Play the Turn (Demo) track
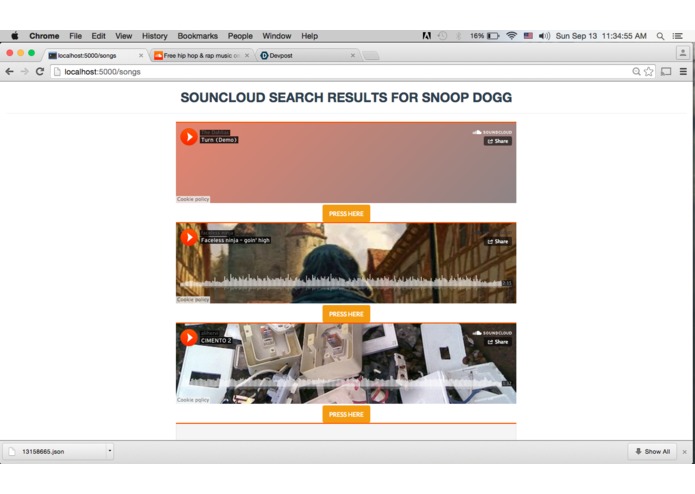 click(x=189, y=137)
